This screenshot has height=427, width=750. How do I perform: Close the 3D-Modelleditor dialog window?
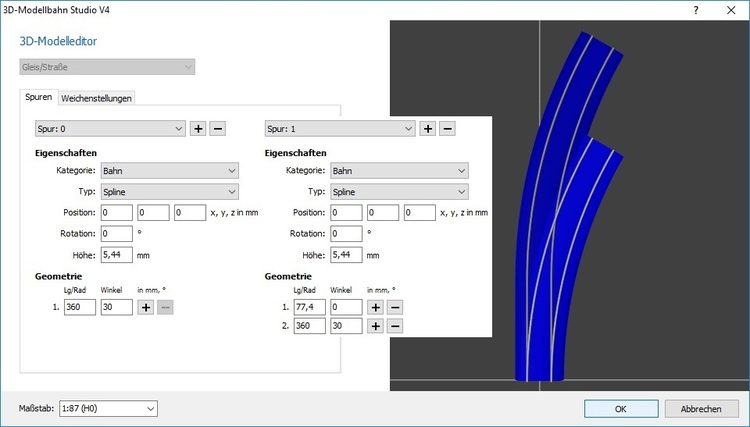tap(731, 10)
